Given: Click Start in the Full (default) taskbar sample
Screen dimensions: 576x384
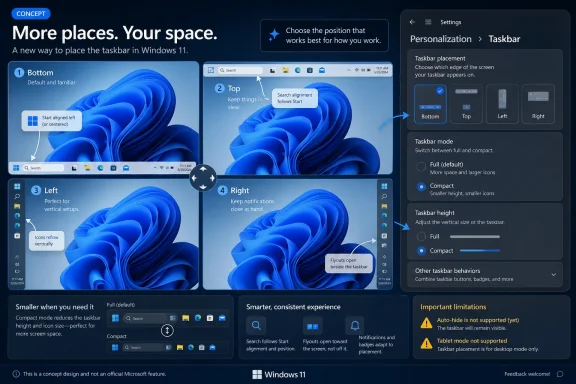Looking at the screenshot, I should coord(115,318).
